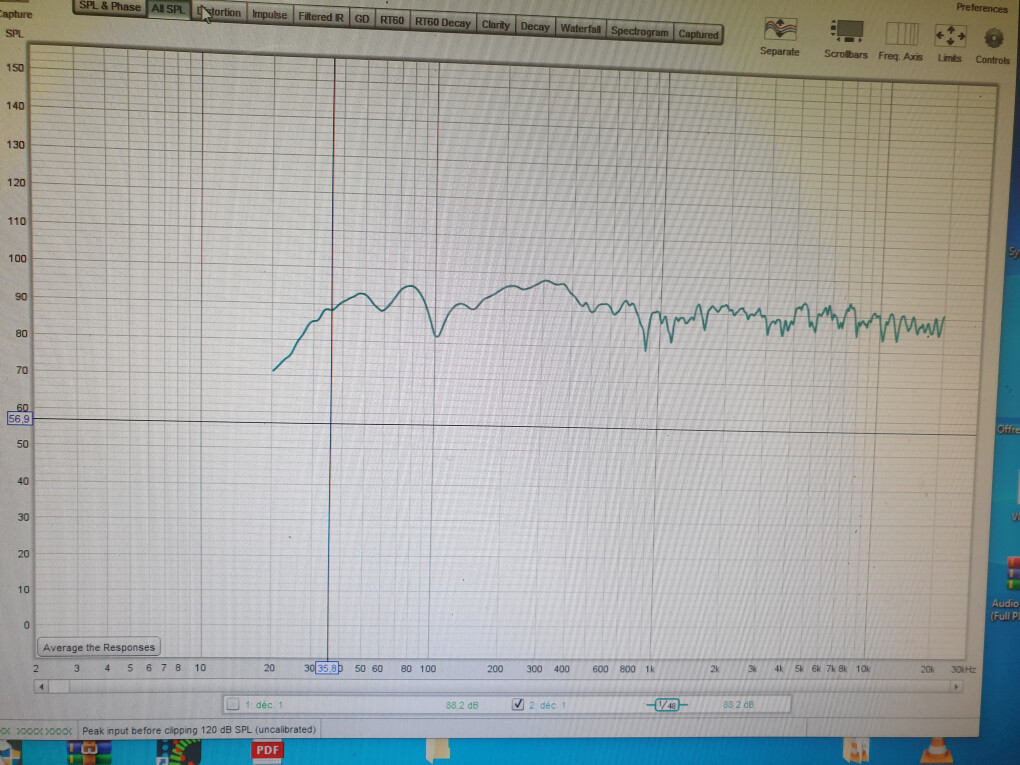1020x765 pixels.
Task: Click the horizontal scrollbar right arrow
Action: [x=956, y=686]
